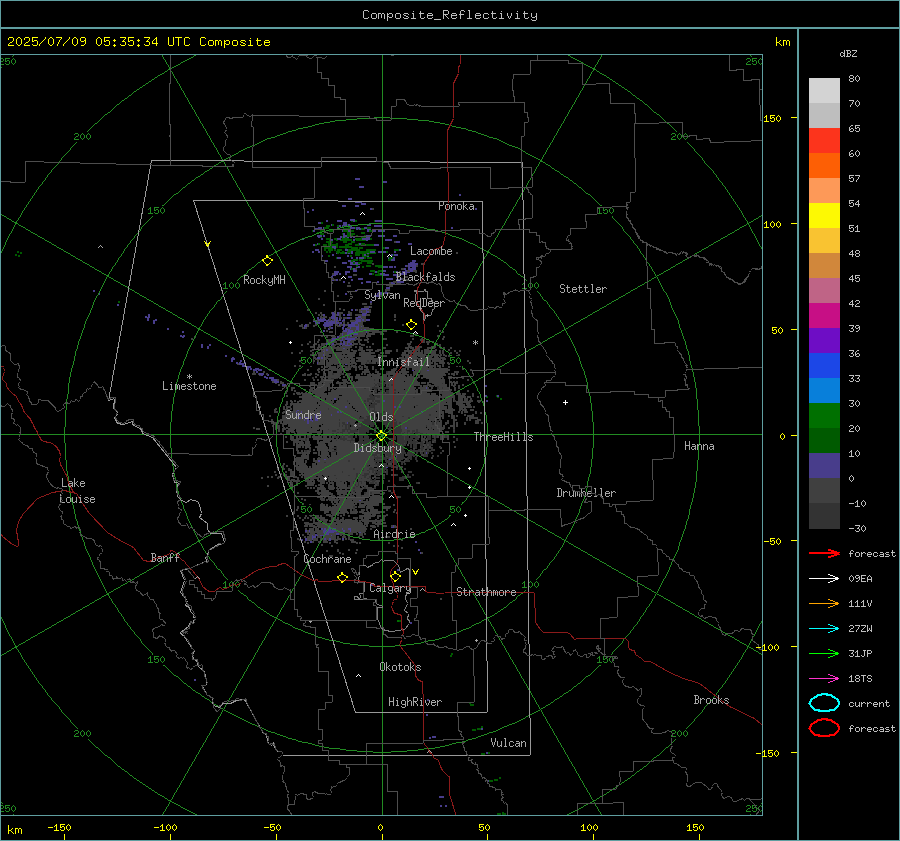Click the current legend label

click(x=869, y=704)
